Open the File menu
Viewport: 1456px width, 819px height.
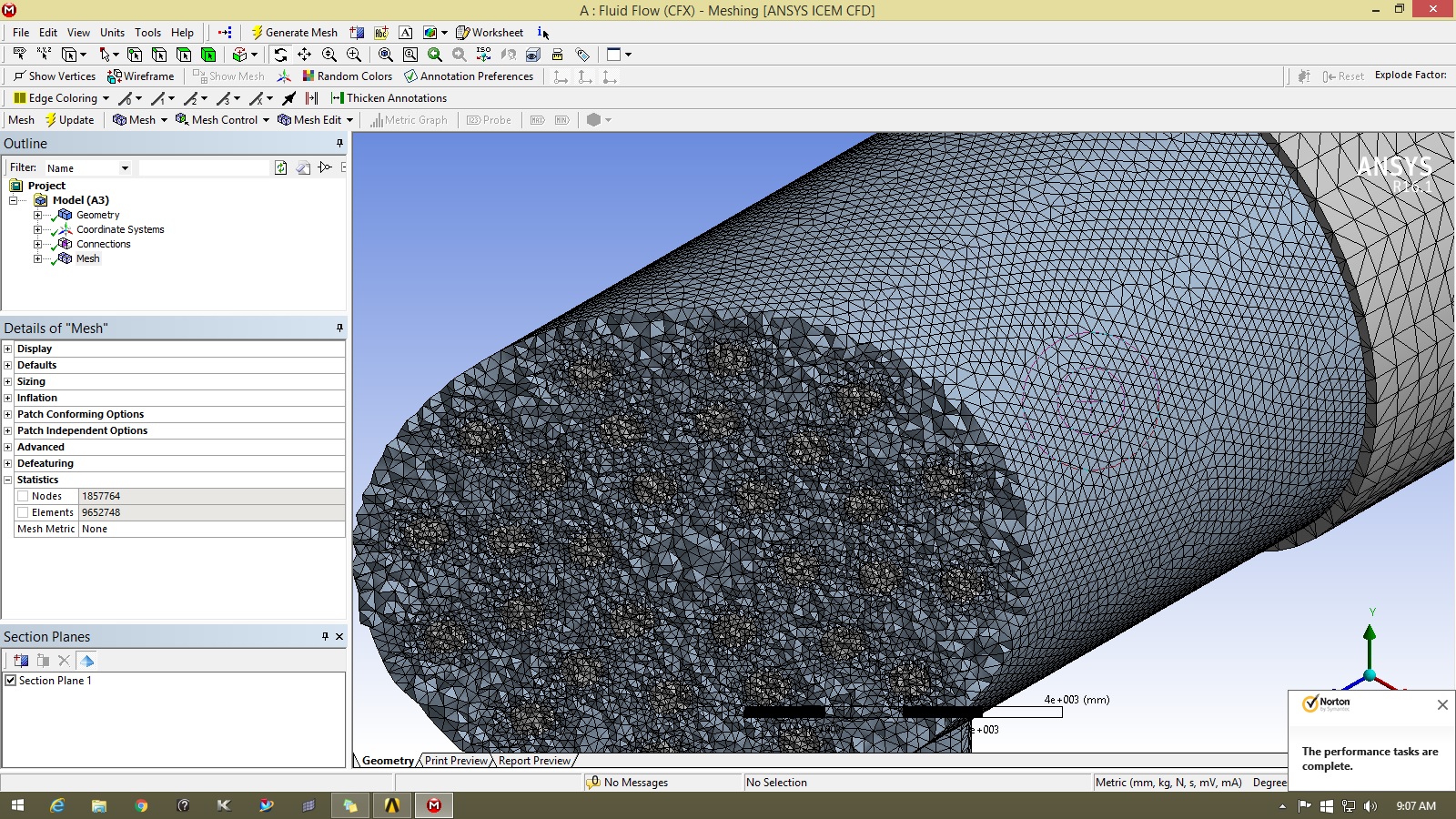coord(21,33)
